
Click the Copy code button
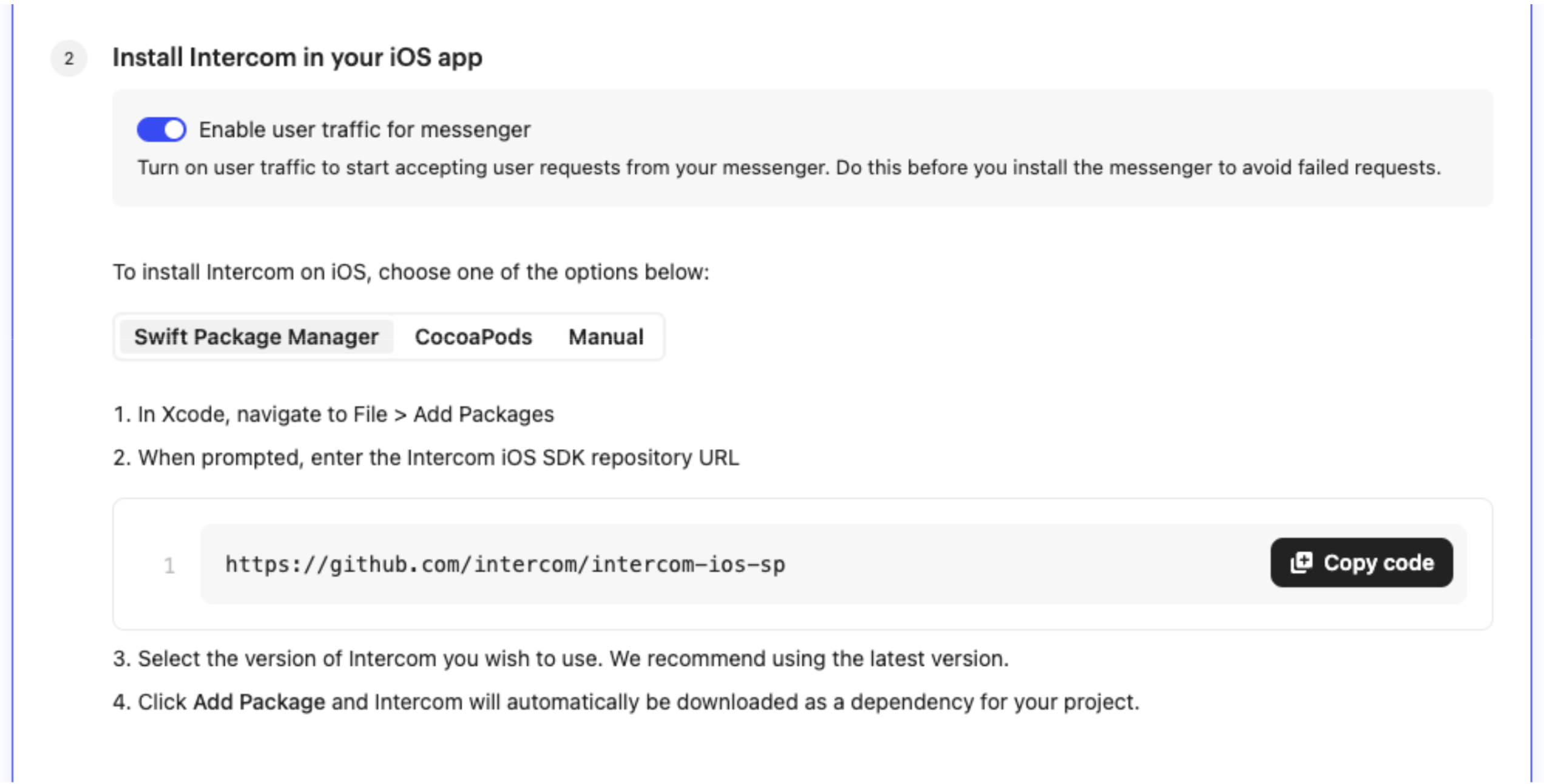tap(1361, 563)
